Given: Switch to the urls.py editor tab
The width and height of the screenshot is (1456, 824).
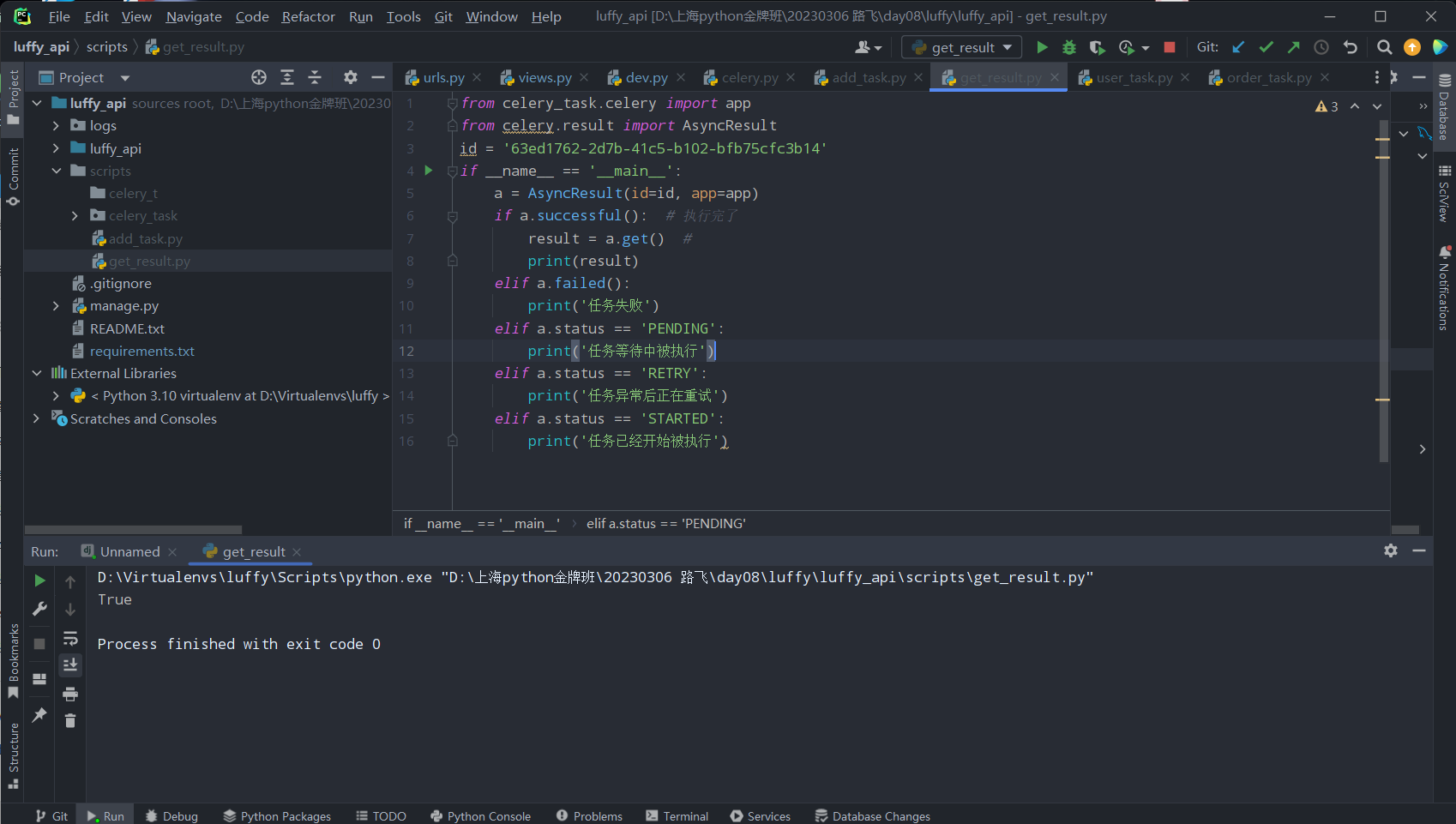Looking at the screenshot, I should pos(443,77).
